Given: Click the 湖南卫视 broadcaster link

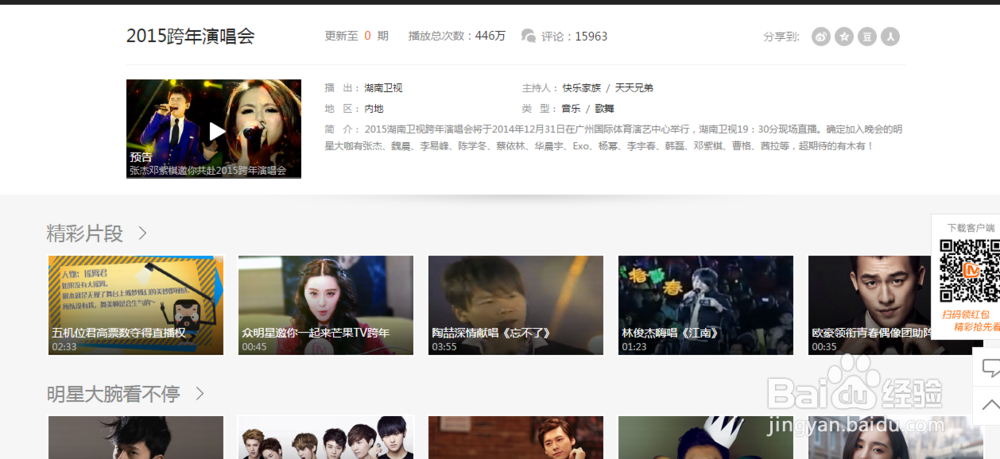Looking at the screenshot, I should point(383,88).
